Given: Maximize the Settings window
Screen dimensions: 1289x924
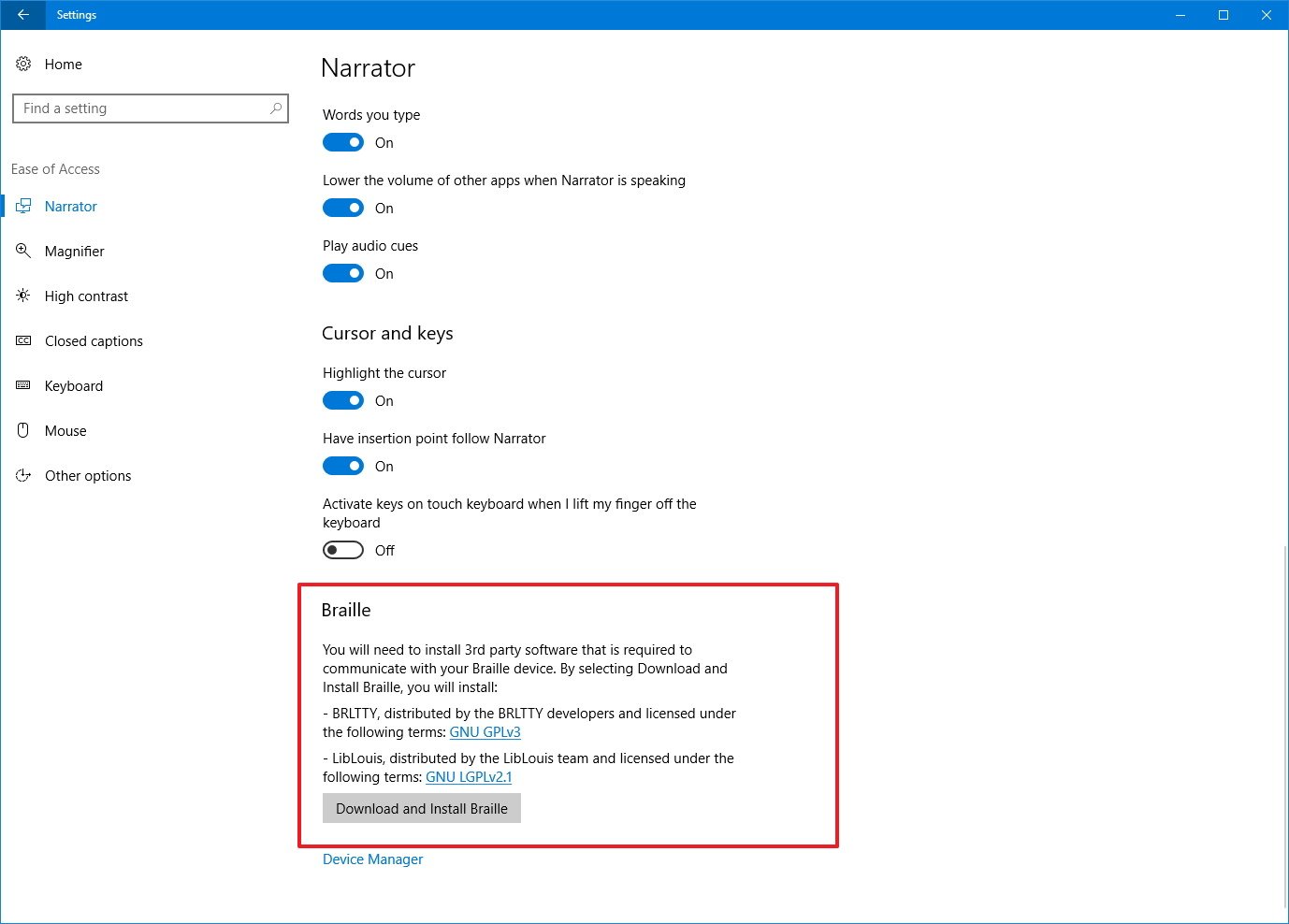Looking at the screenshot, I should click(x=1224, y=15).
